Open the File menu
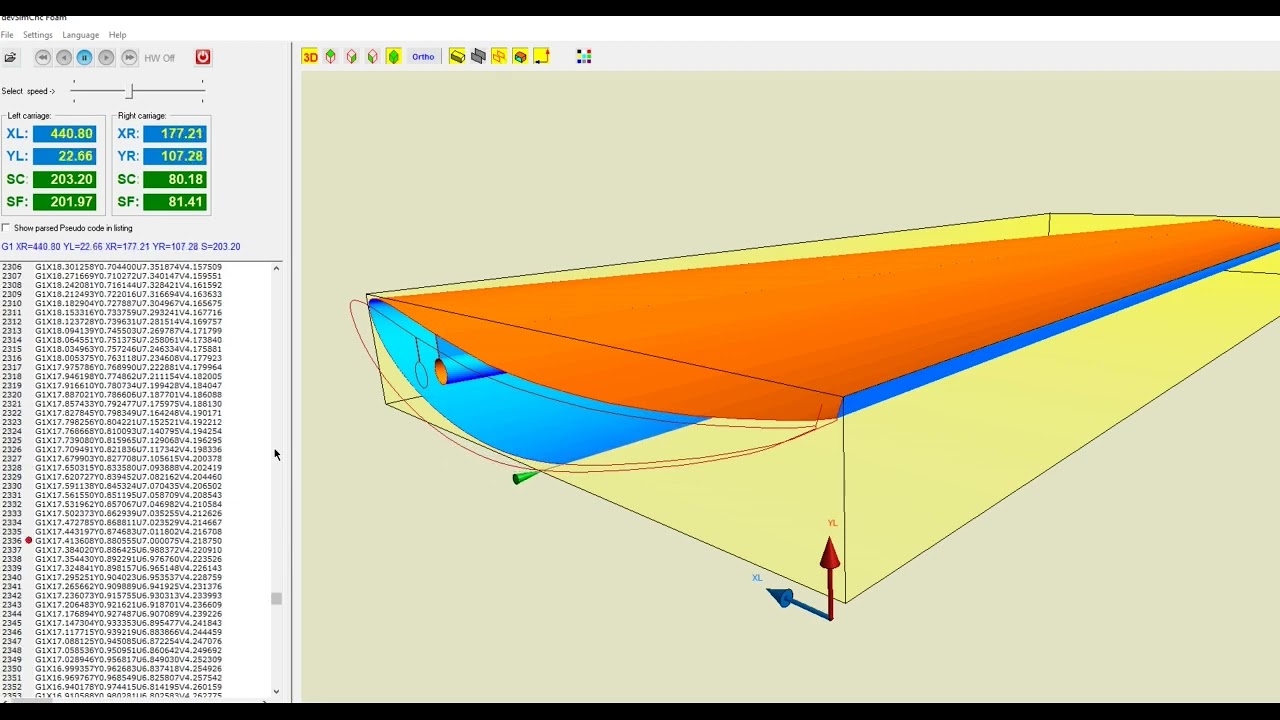The height and width of the screenshot is (720, 1280). tap(7, 35)
